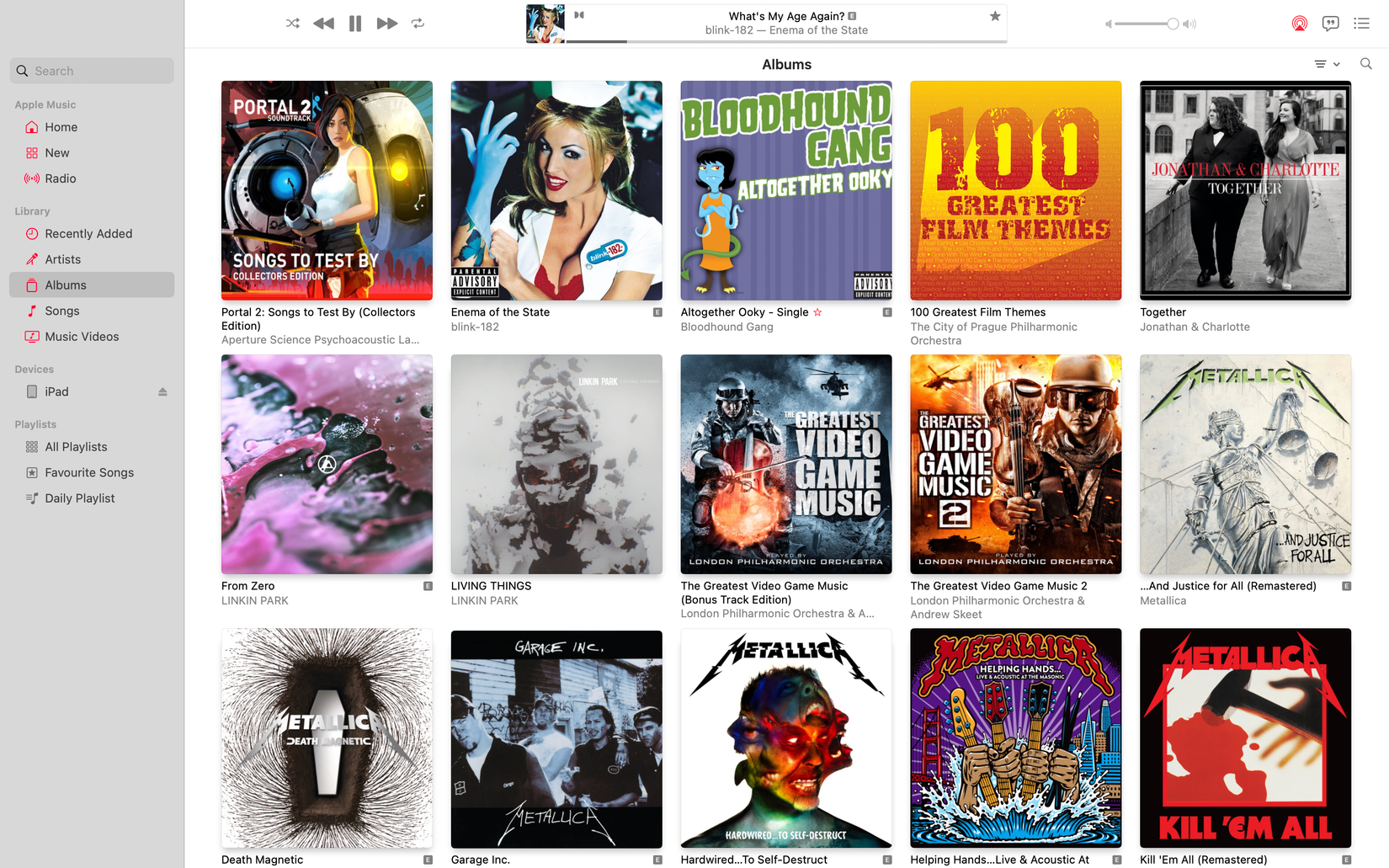Image resolution: width=1389 pixels, height=868 pixels.
Task: Open AirPlay output menu
Action: [x=1300, y=24]
